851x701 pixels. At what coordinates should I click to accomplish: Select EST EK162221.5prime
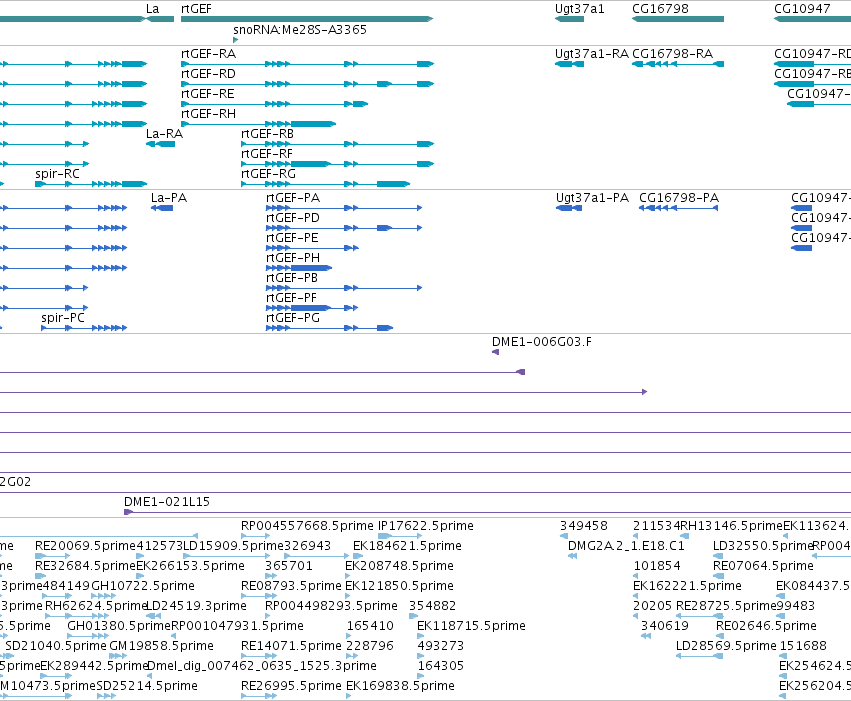coord(688,586)
